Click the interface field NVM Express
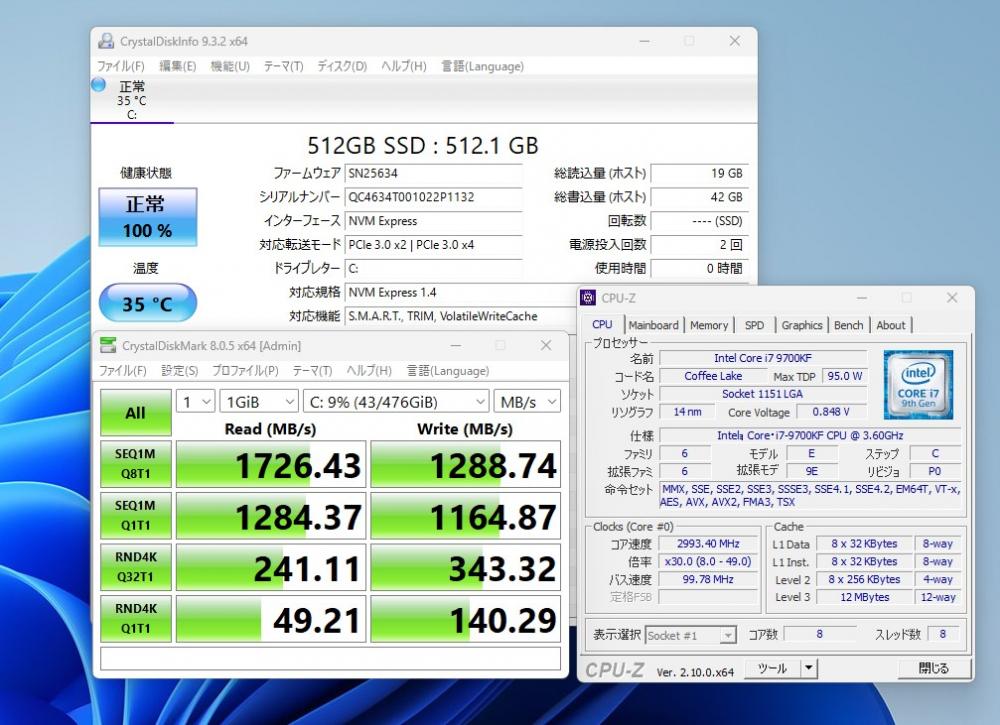The image size is (1000, 725). [x=434, y=221]
